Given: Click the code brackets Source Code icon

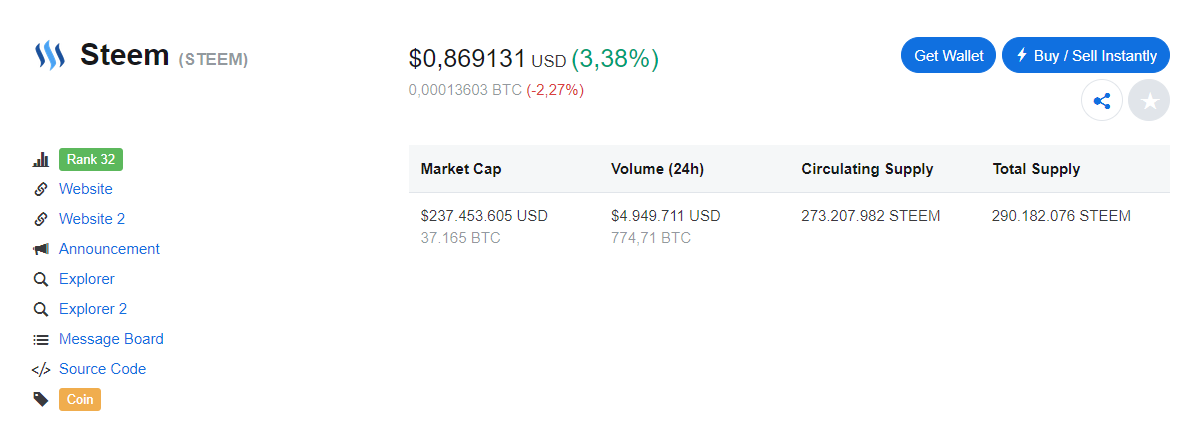Looking at the screenshot, I should point(41,369).
